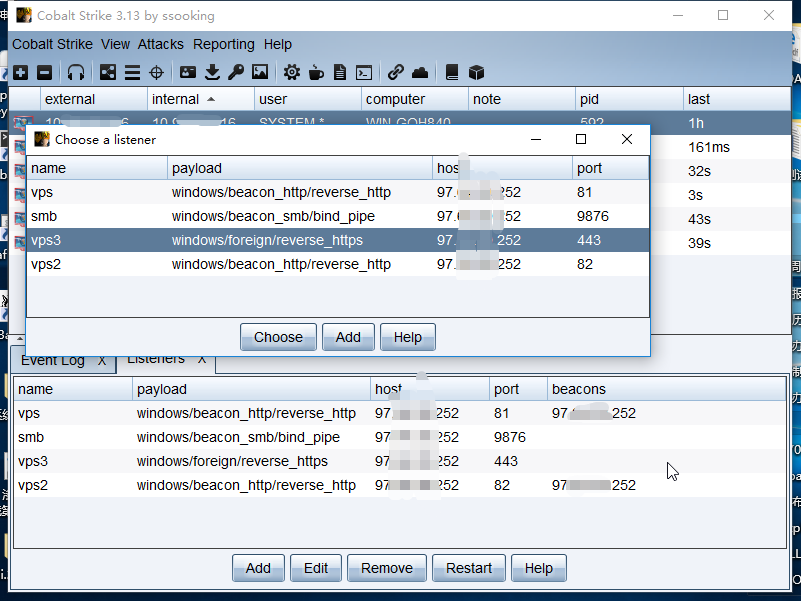This screenshot has height=601, width=801.
Task: Open the Help book icon in the toolbar
Action: click(452, 73)
